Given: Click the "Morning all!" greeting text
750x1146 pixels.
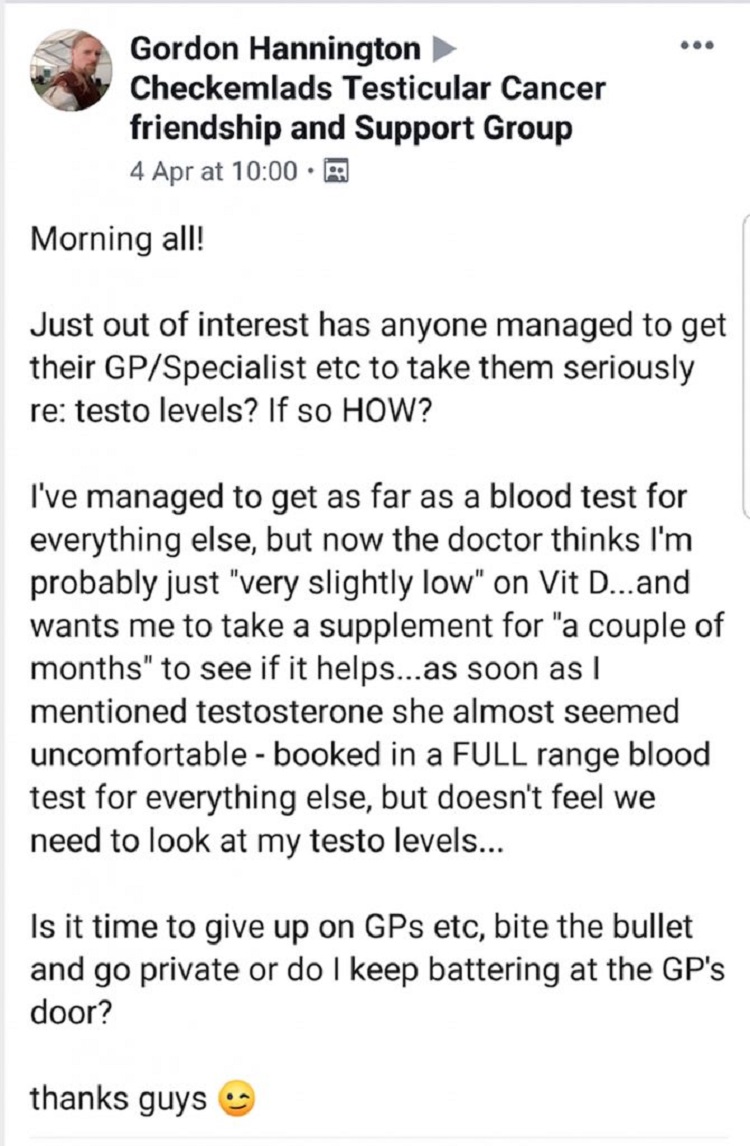Looking at the screenshot, I should pyautogui.click(x=117, y=241).
